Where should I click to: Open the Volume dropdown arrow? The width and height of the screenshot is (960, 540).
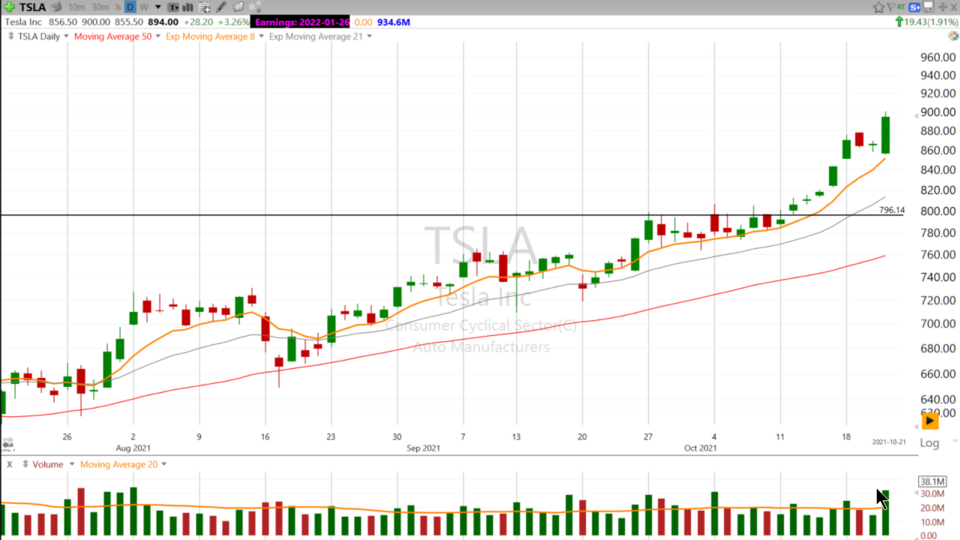[72, 465]
